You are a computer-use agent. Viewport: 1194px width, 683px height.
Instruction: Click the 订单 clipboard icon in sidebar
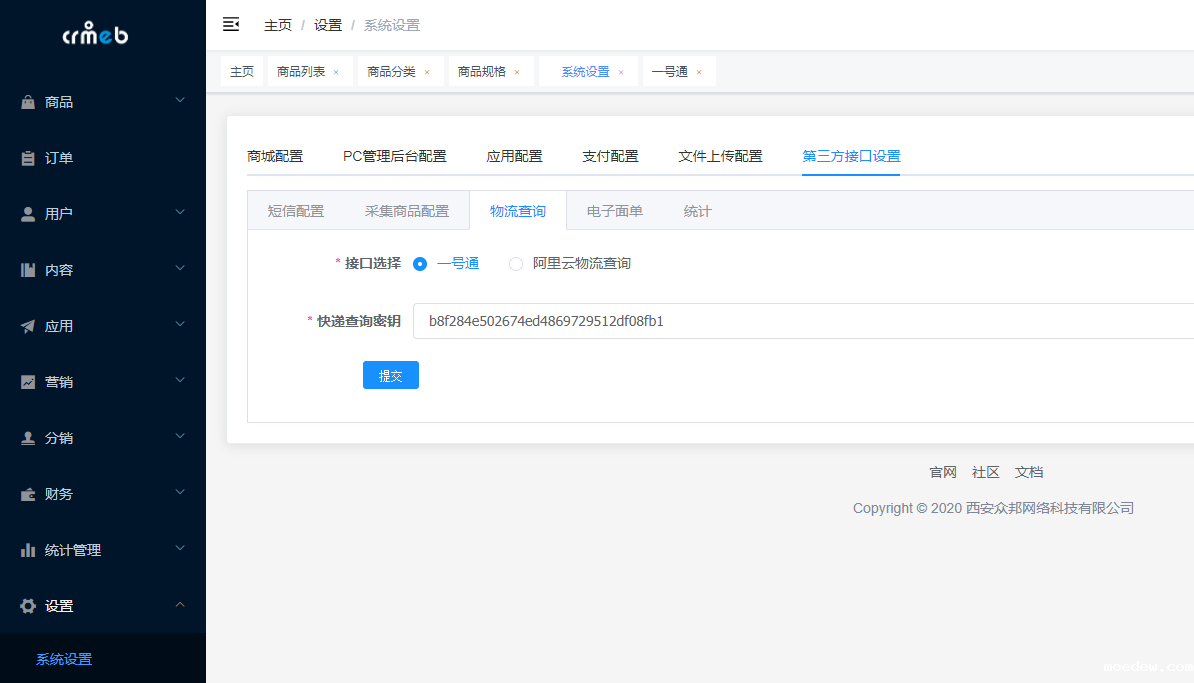coord(28,158)
